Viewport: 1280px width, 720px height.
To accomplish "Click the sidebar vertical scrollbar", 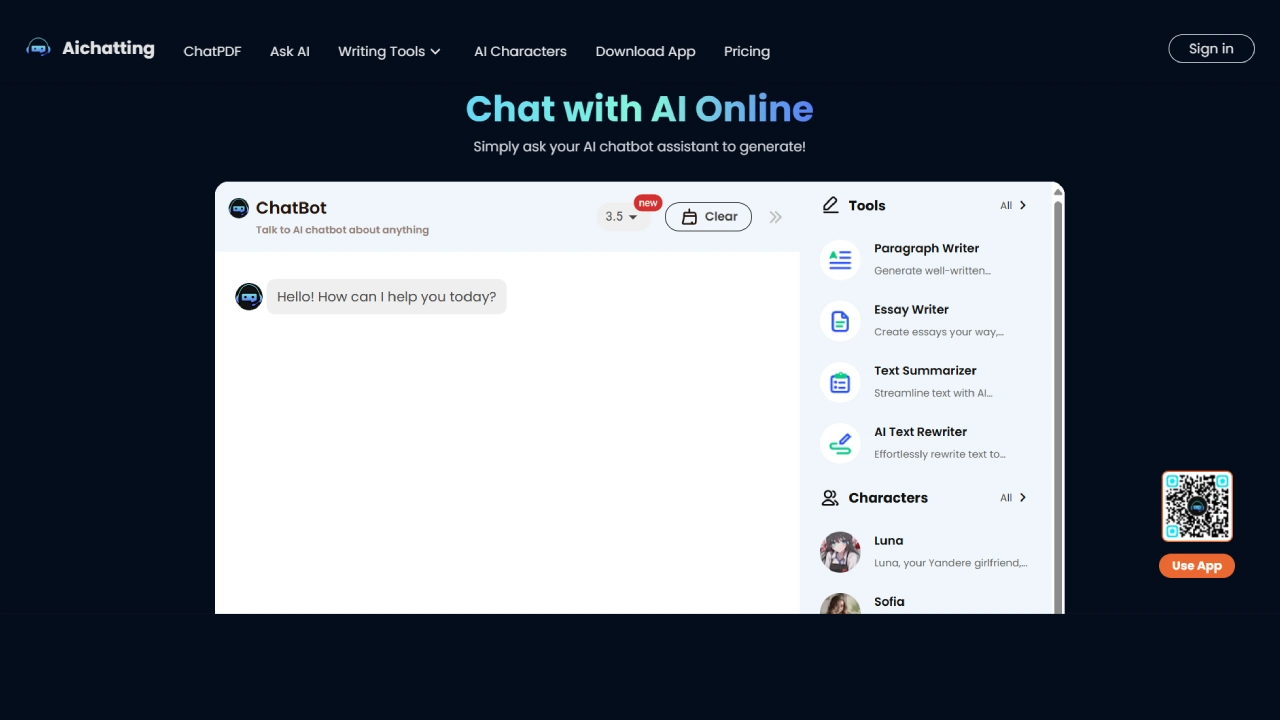I will tap(1059, 400).
